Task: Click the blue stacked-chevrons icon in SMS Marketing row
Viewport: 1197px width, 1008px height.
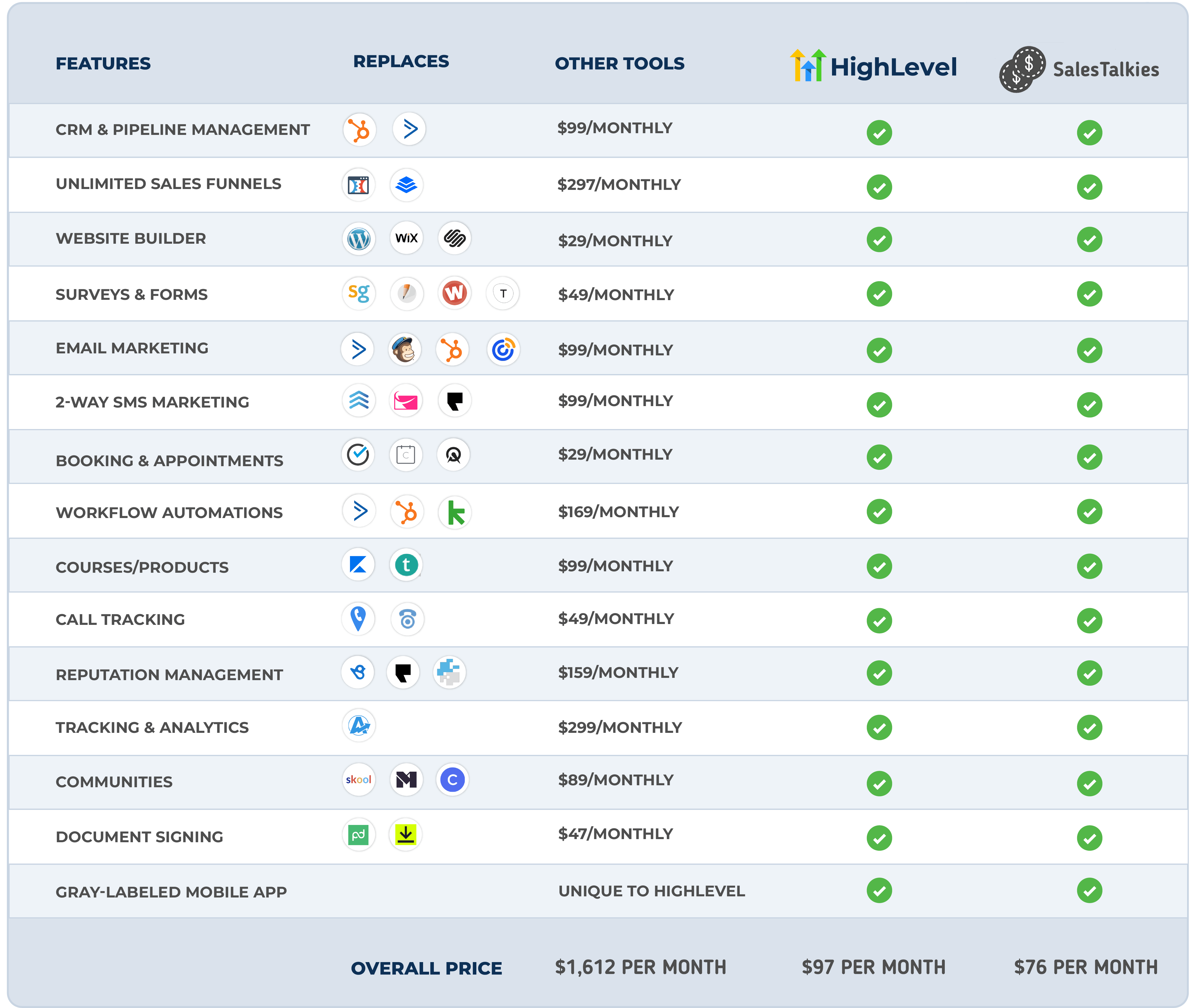Action: 359,401
